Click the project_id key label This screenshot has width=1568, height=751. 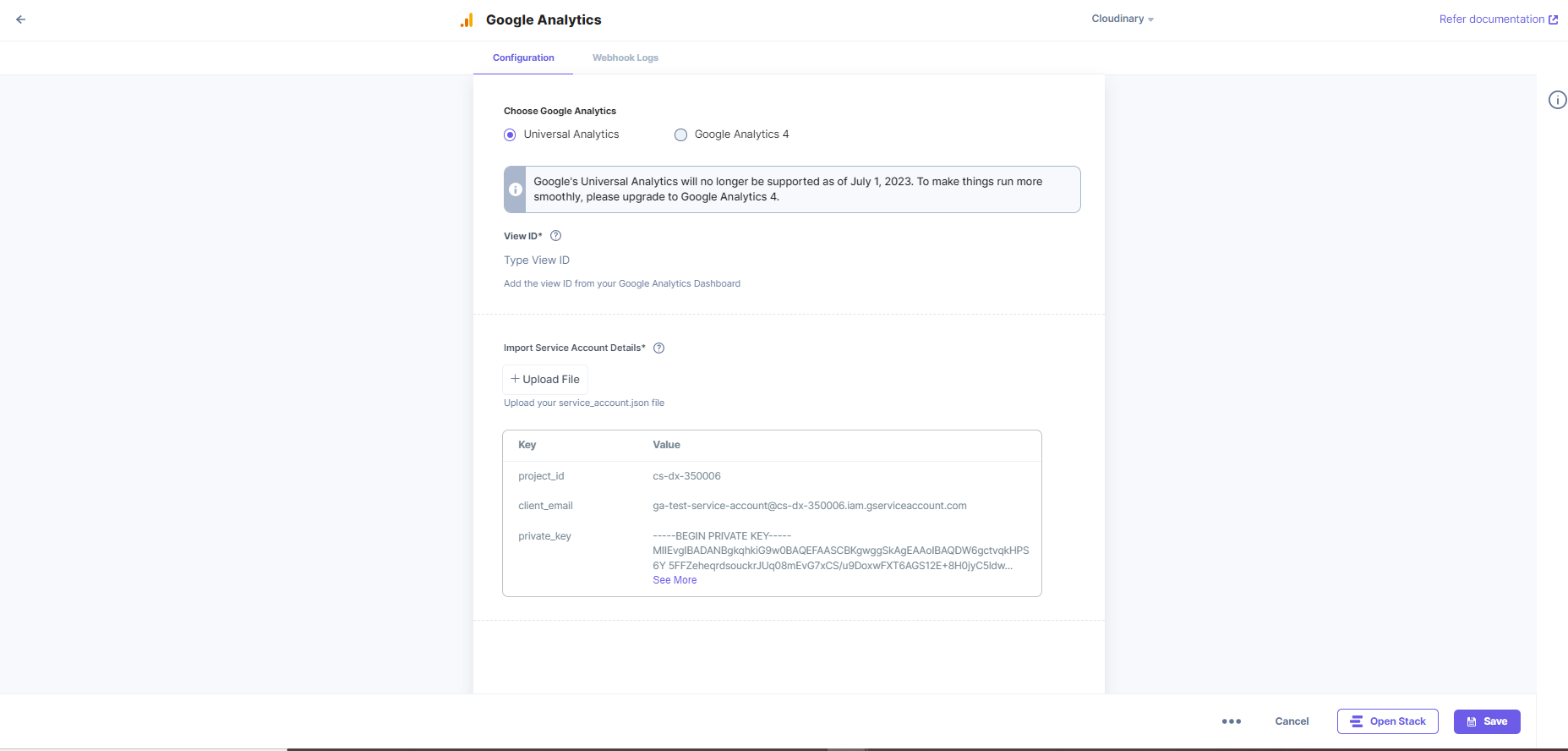click(541, 476)
